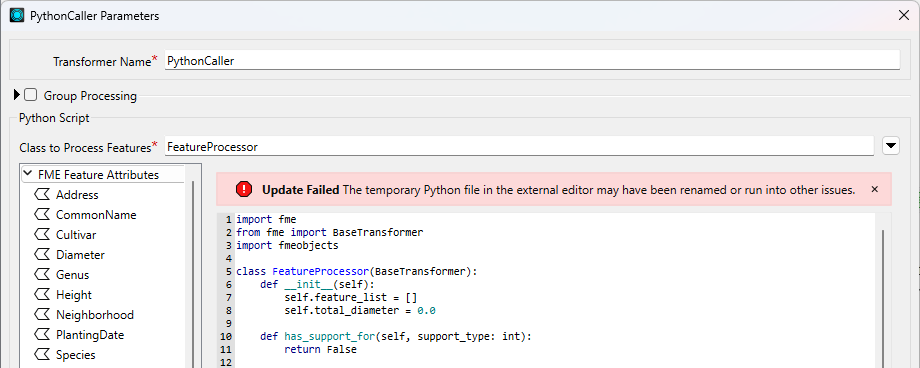Click line 'self.total_diameter = 0.0'
Image resolution: width=920 pixels, height=368 pixels.
pyautogui.click(x=360, y=310)
